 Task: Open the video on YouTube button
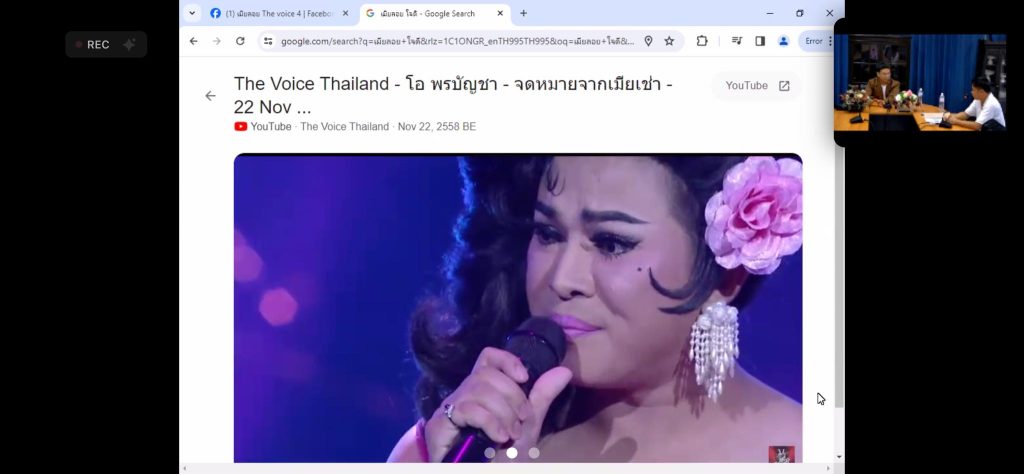pyautogui.click(x=757, y=86)
